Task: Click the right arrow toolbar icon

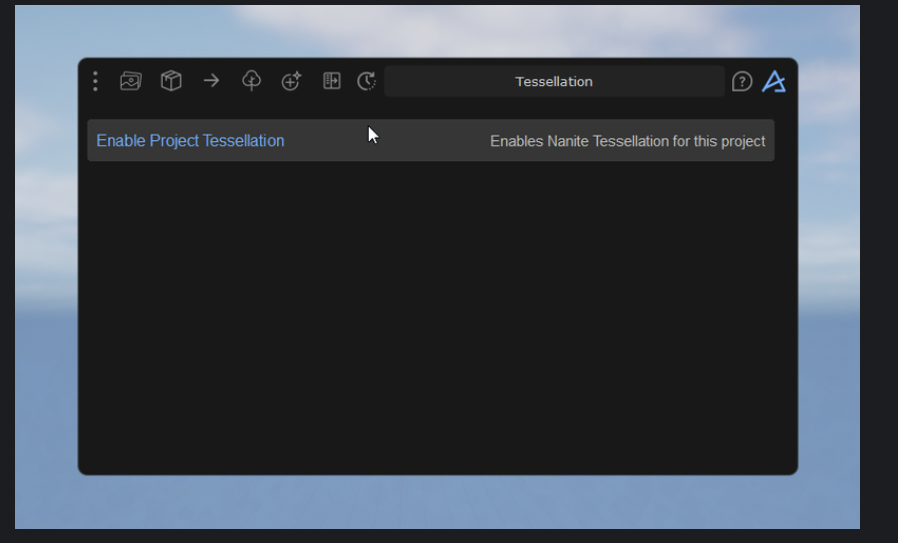Action: tap(211, 81)
